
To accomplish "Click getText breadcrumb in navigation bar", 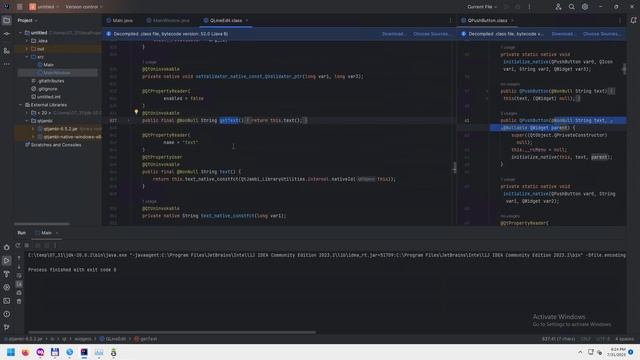I will 146,339.
